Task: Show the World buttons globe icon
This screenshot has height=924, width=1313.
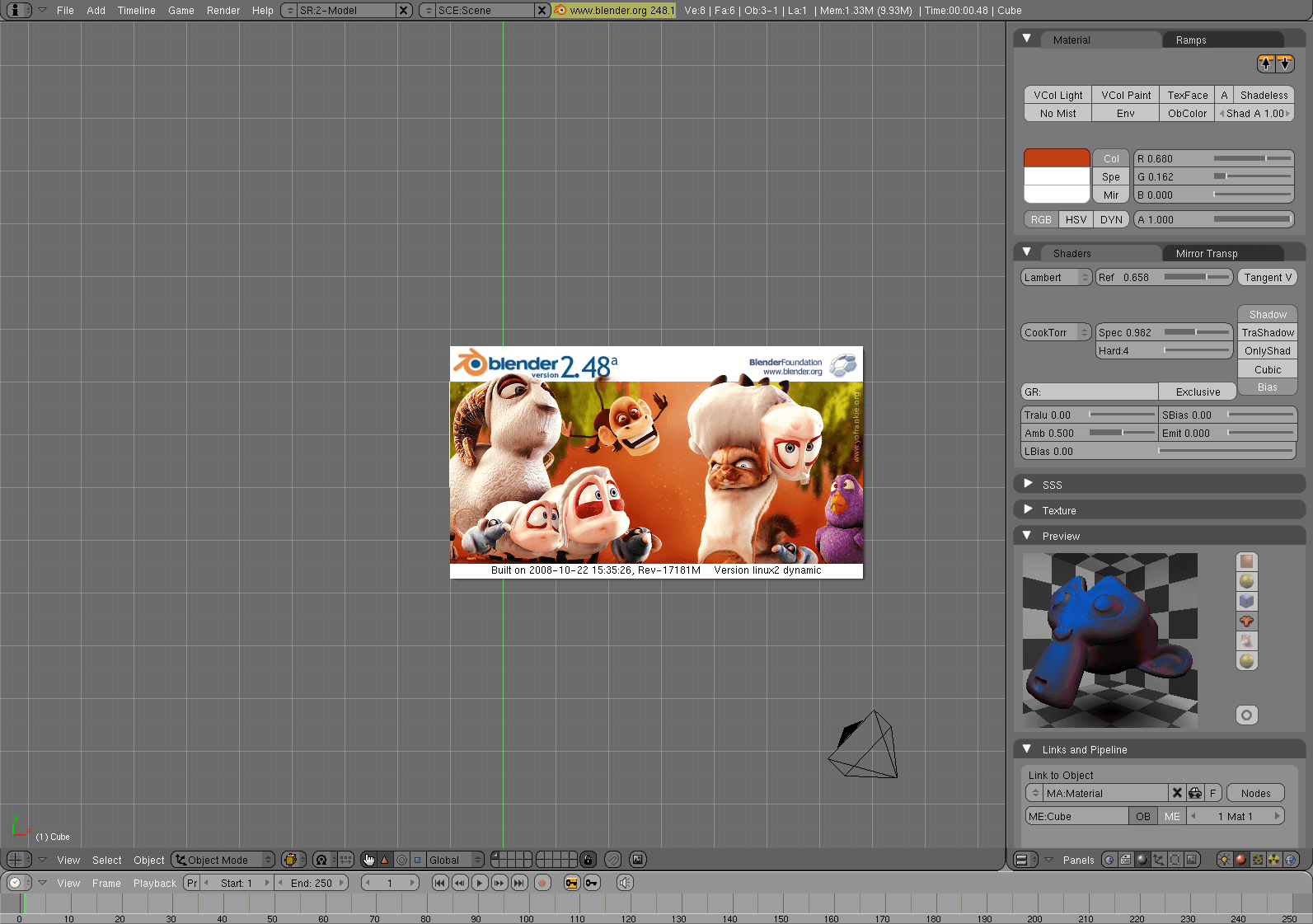Action: (x=1291, y=860)
